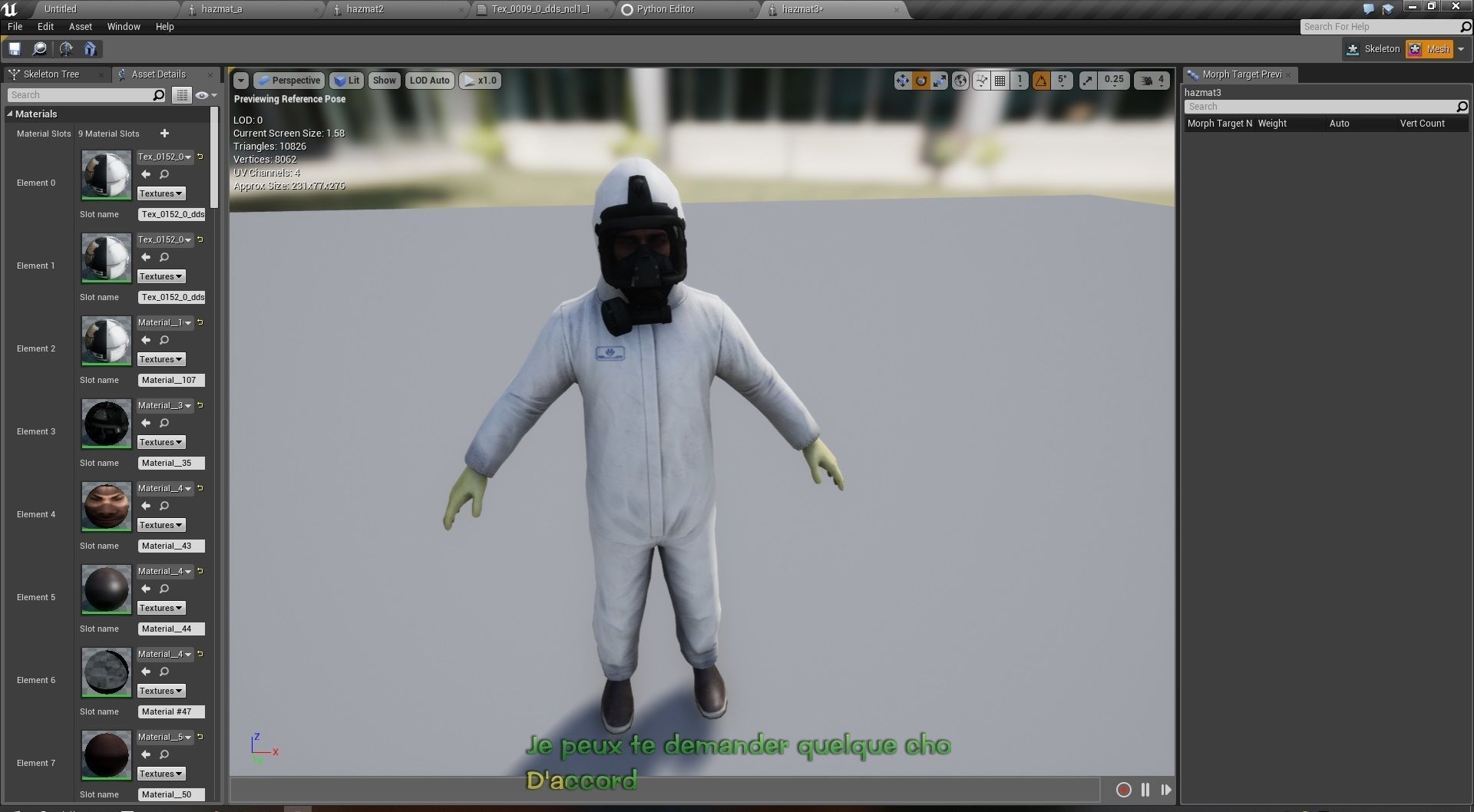Image resolution: width=1474 pixels, height=812 pixels.
Task: Open the hazmat2 editor tab
Action: click(x=365, y=9)
